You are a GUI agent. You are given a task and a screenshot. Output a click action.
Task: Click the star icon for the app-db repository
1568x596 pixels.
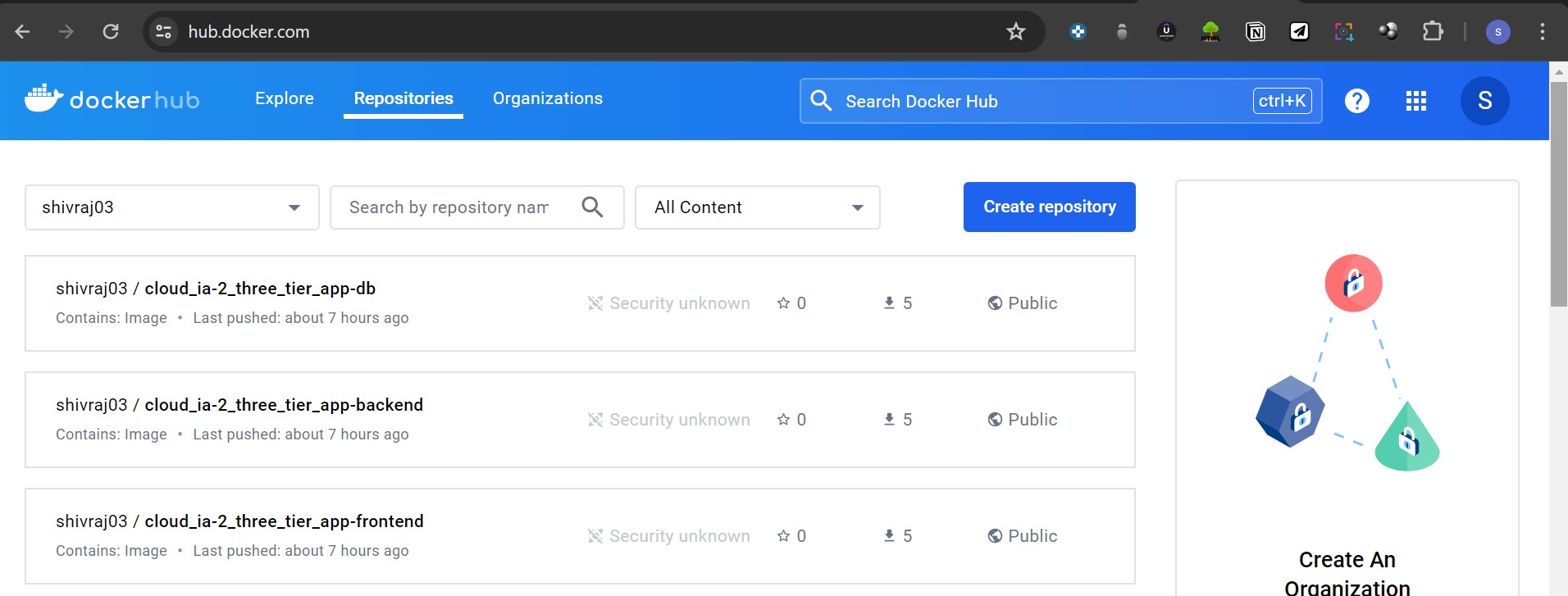coord(783,303)
